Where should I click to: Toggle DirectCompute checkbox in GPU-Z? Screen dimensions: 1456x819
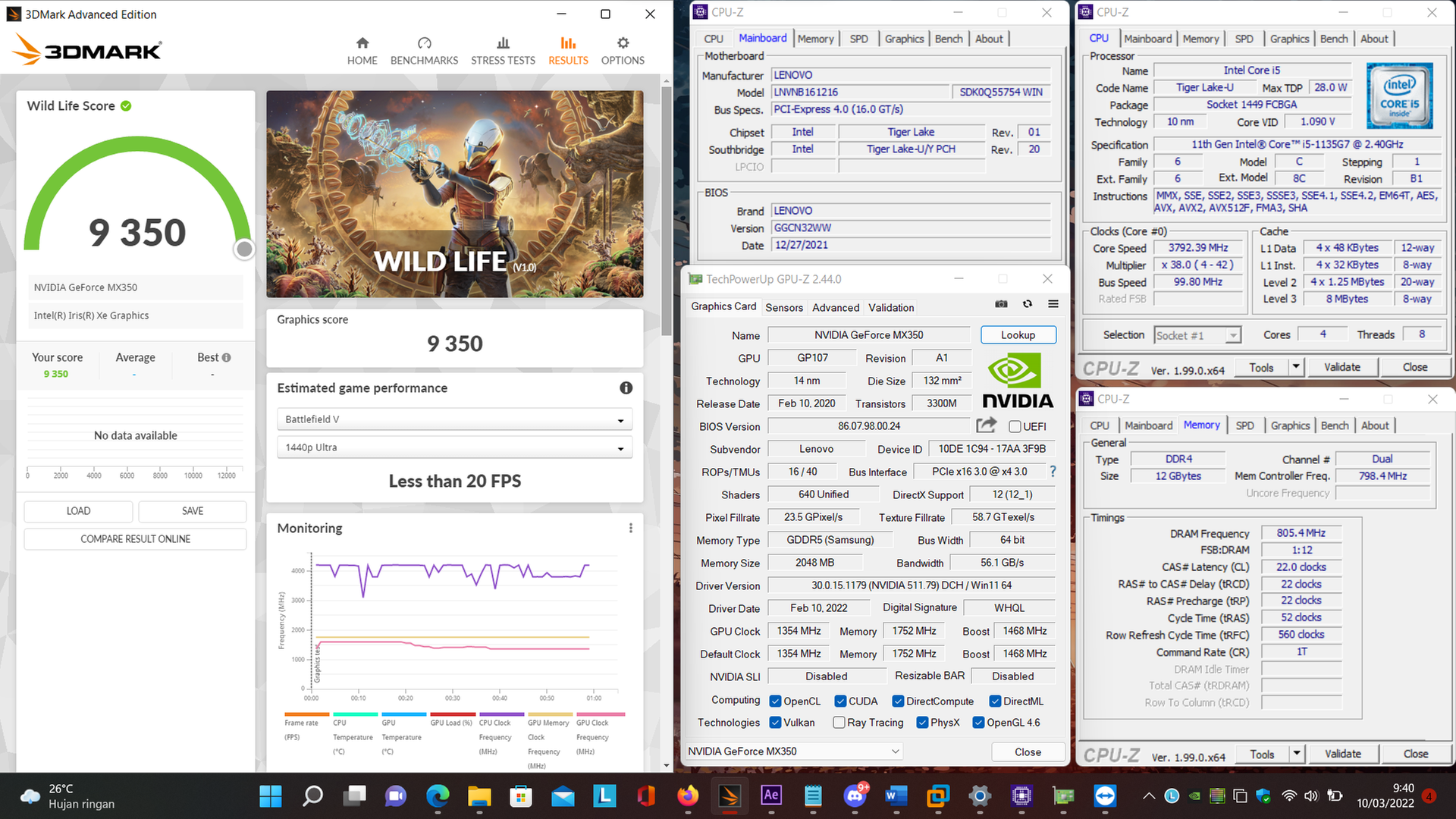[898, 701]
